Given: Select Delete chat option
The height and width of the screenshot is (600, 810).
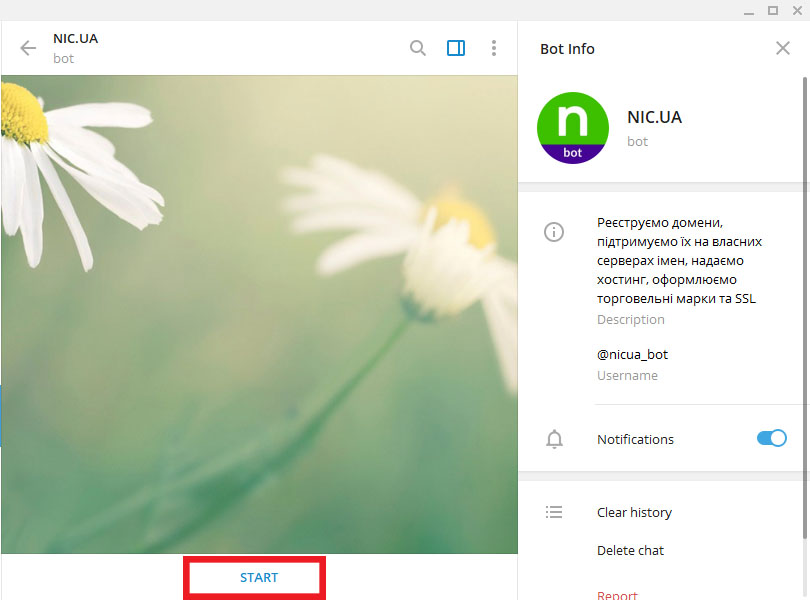Looking at the screenshot, I should pos(630,550).
